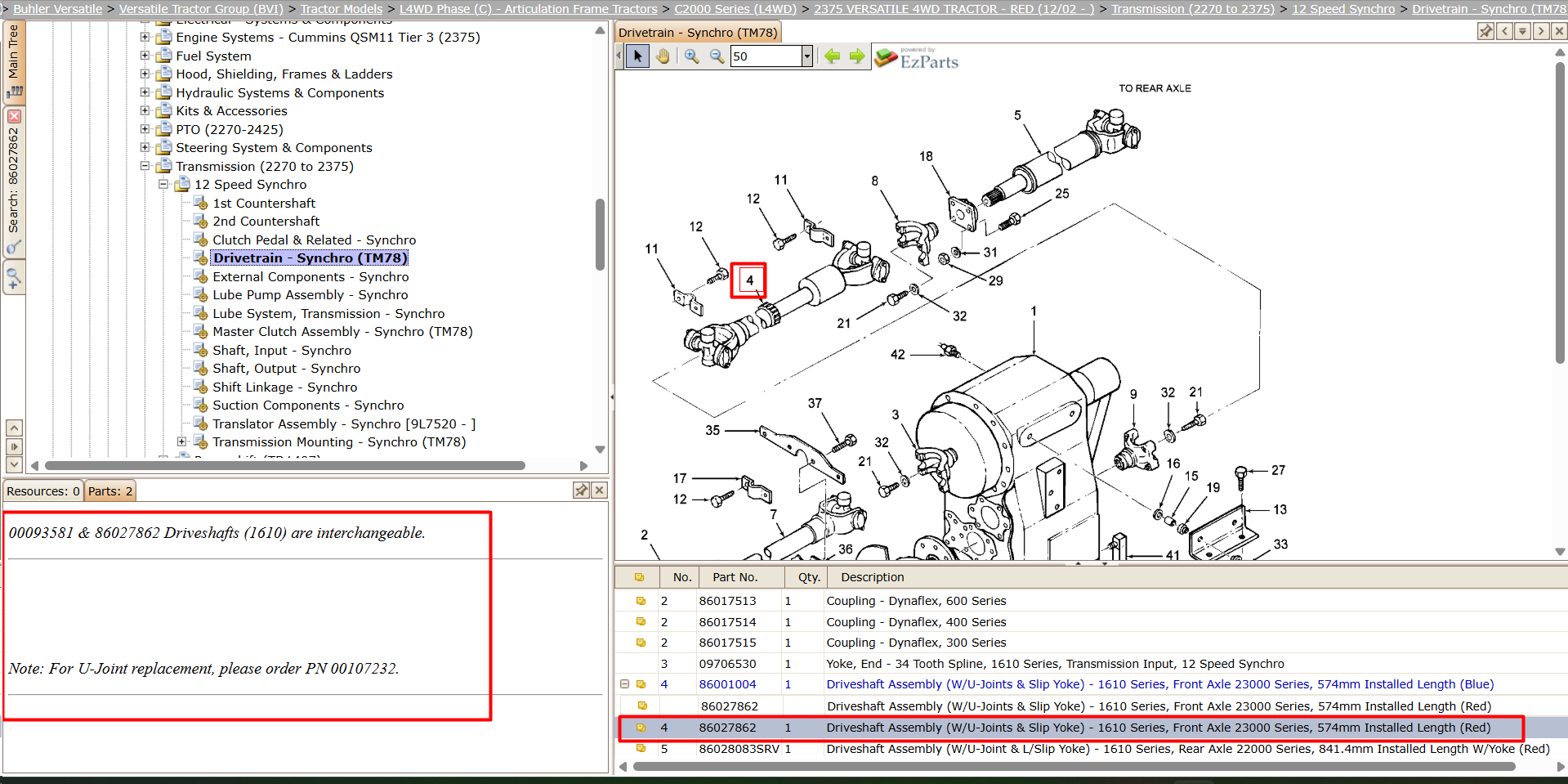Click callout number 4 on the diagram
Screen dimensions: 1568x784
(x=749, y=280)
